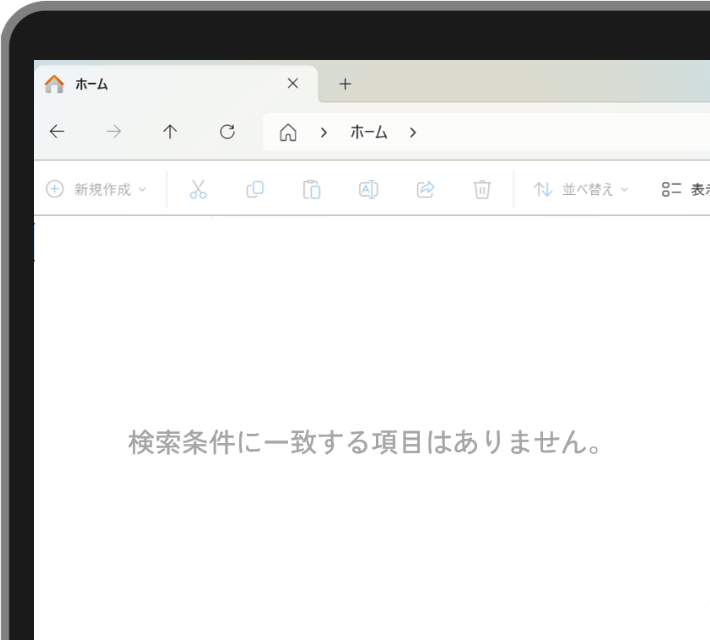Click the paste clipboard icon

point(312,189)
